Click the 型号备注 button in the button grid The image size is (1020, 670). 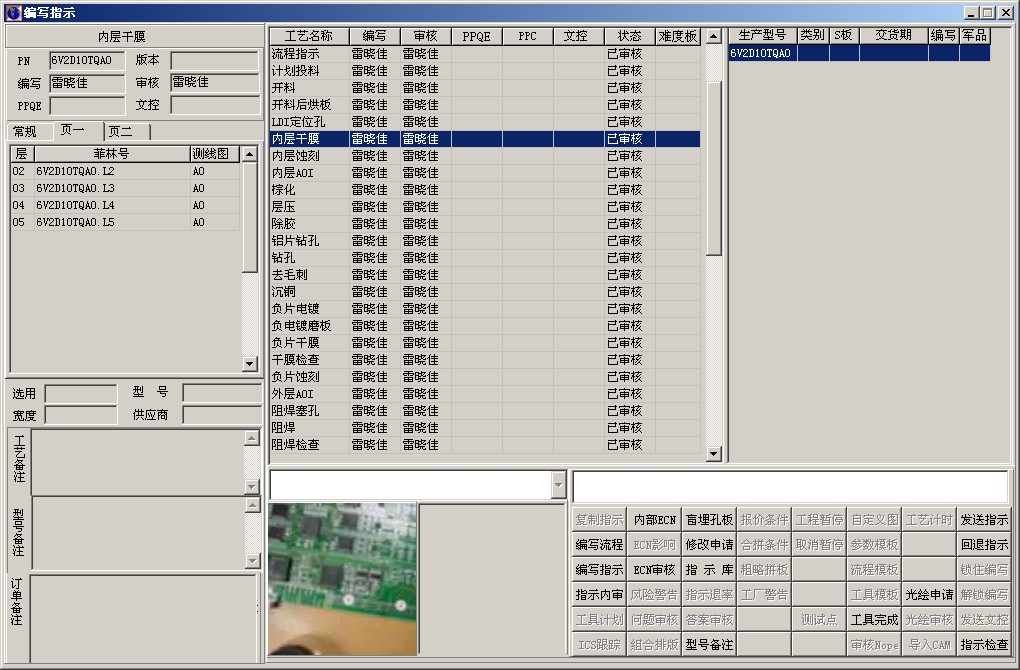point(709,645)
